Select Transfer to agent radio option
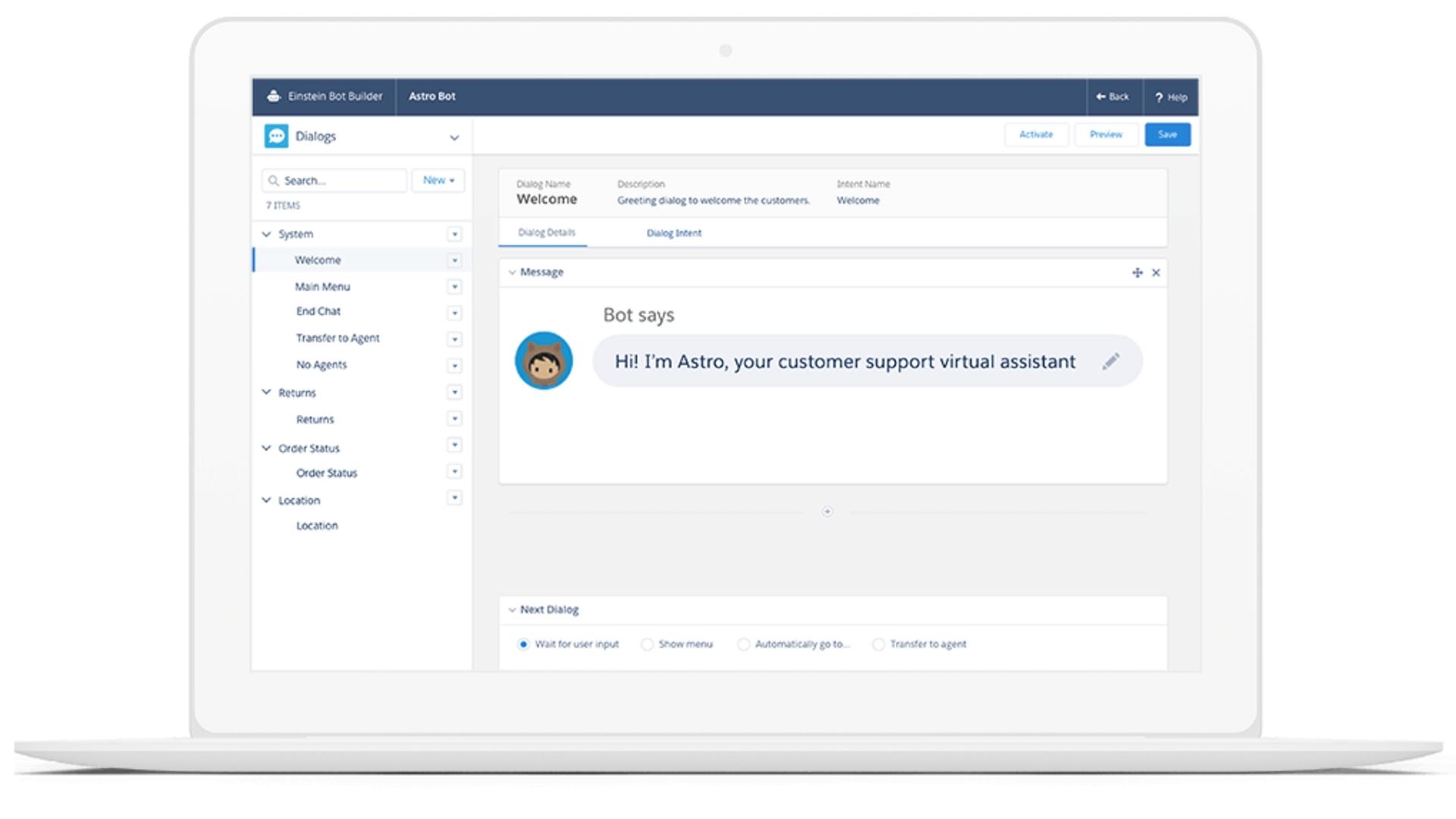Image resolution: width=1456 pixels, height=819 pixels. 878,645
